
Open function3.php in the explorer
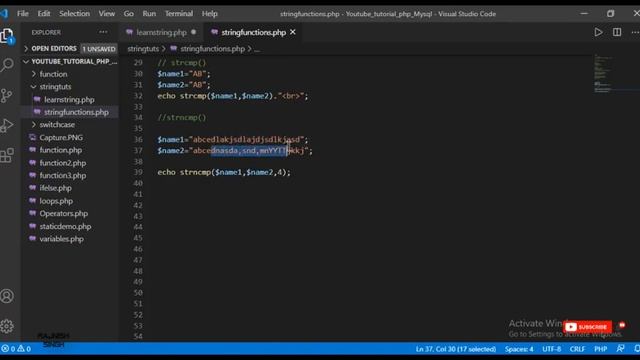click(62, 176)
